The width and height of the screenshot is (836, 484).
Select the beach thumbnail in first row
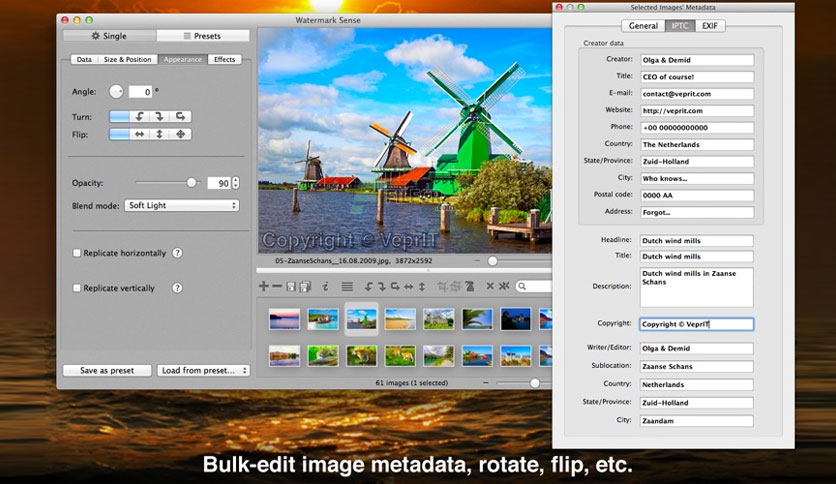pyautogui.click(x=400, y=319)
